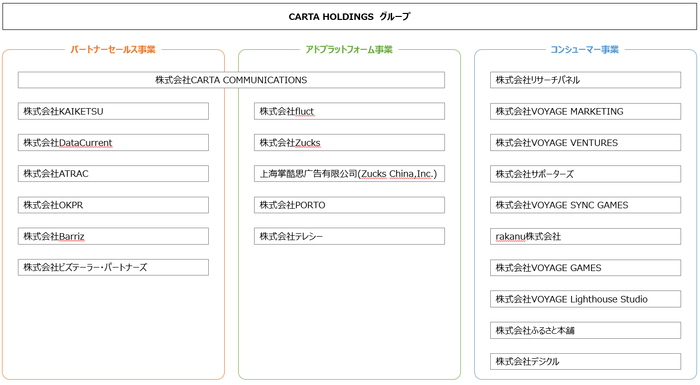This screenshot has height=385, width=700.
Task: Click the VOYAGE Lighthouse Studio box
Action: click(586, 299)
